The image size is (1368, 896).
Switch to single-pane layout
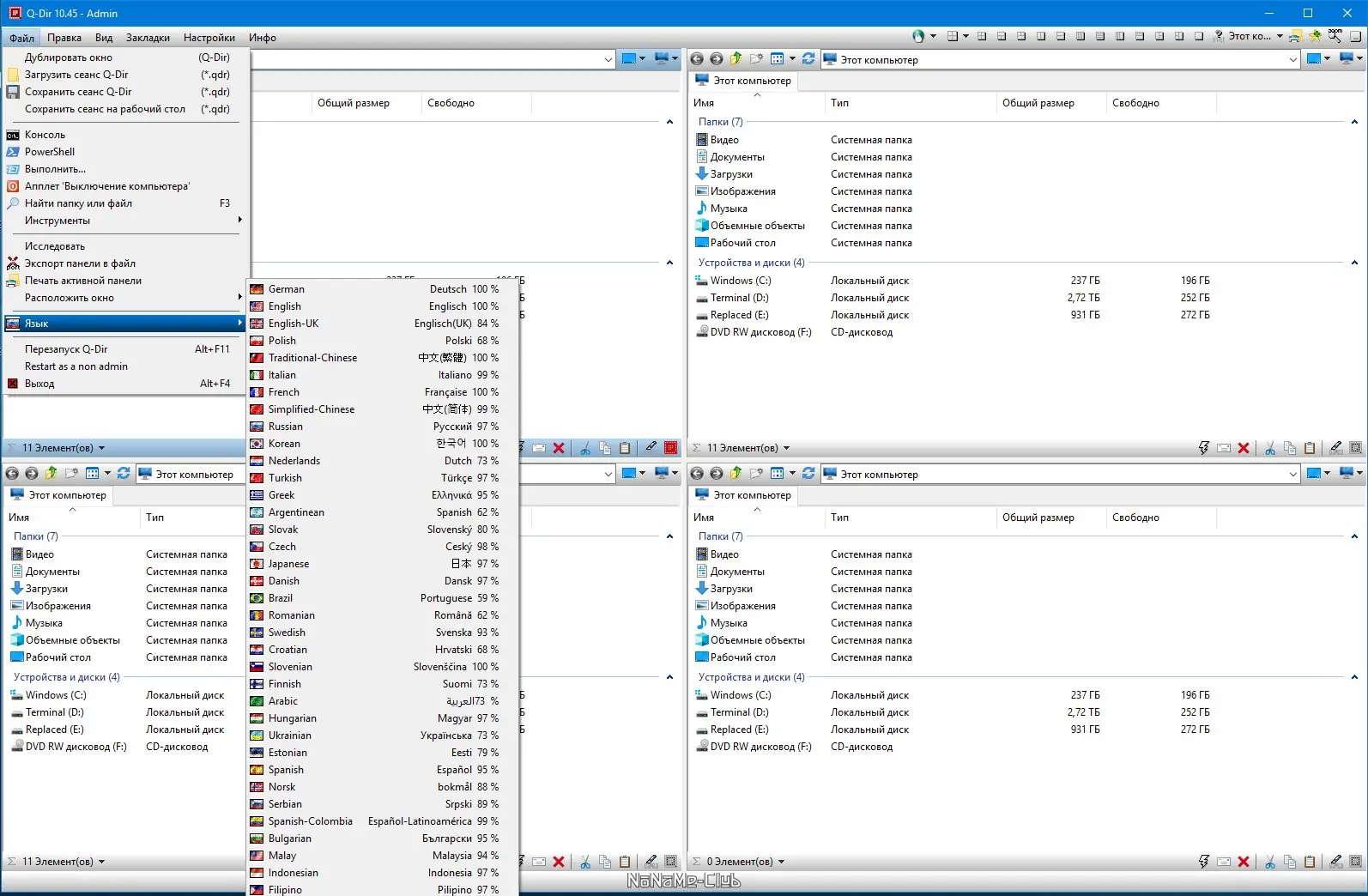(x=1199, y=36)
